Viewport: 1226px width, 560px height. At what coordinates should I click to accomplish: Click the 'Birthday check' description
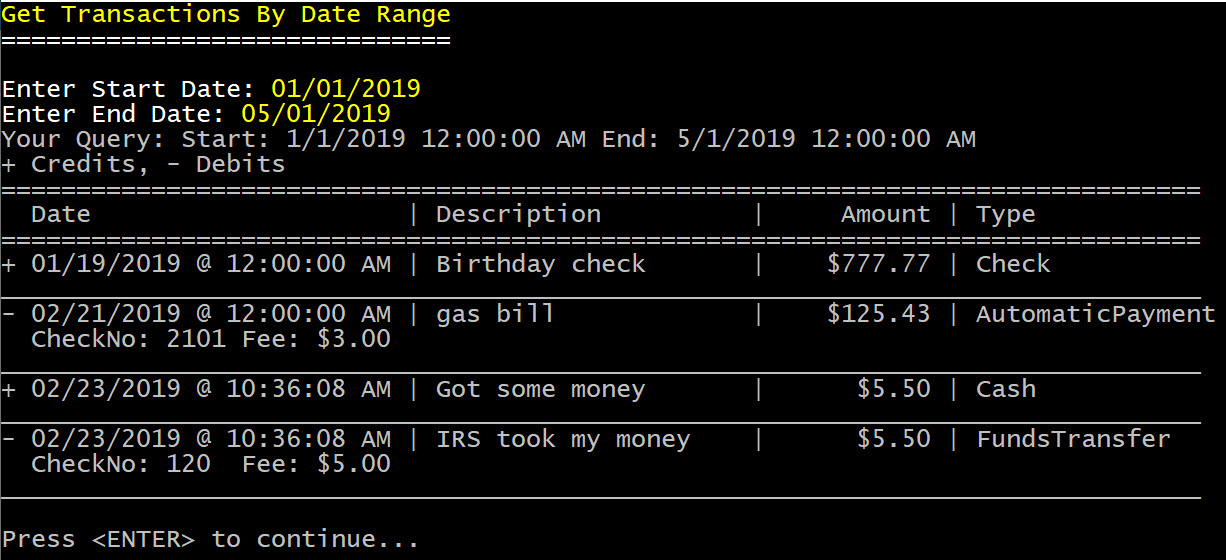click(x=541, y=264)
